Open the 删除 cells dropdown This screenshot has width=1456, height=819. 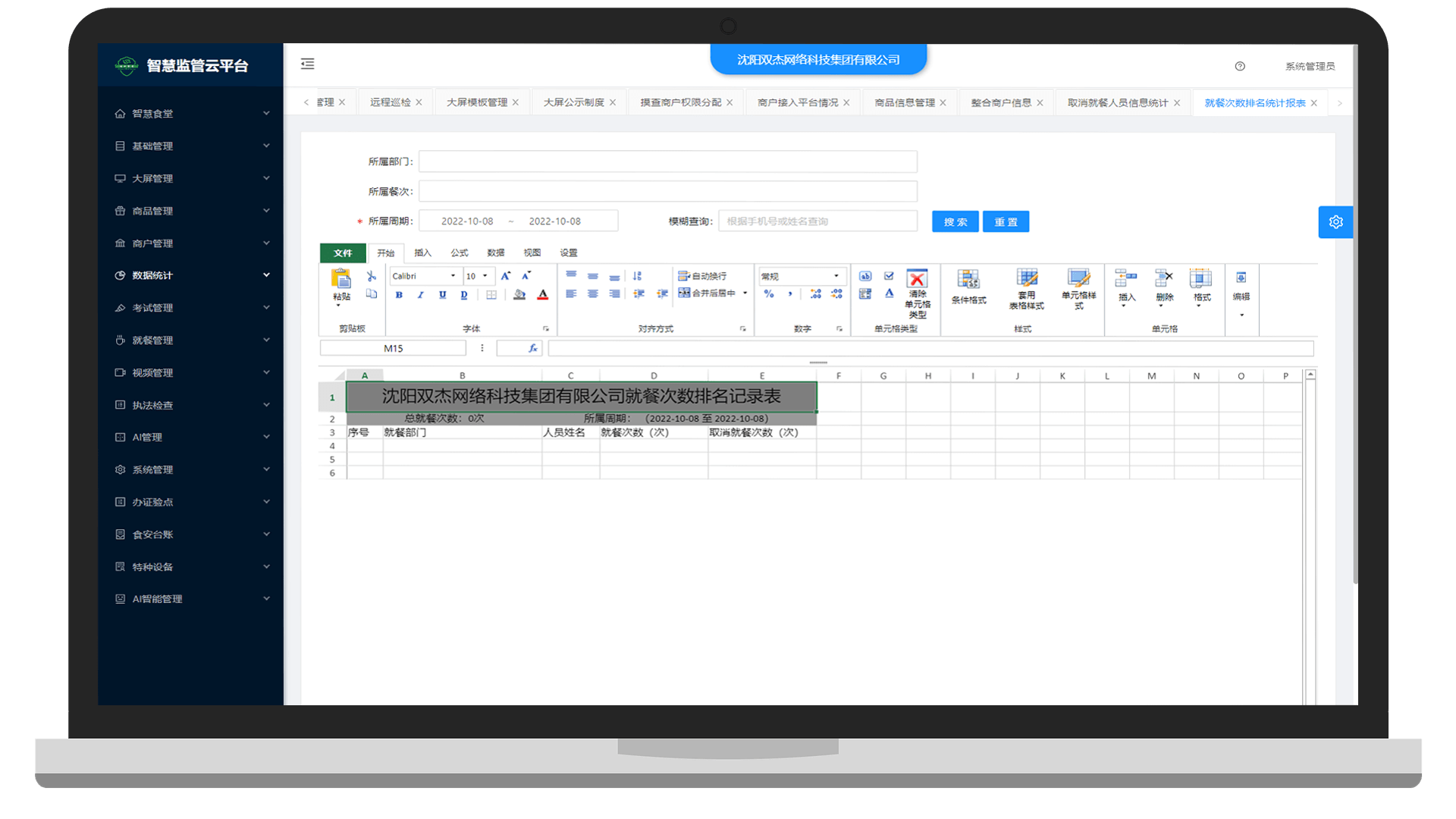(x=1164, y=287)
